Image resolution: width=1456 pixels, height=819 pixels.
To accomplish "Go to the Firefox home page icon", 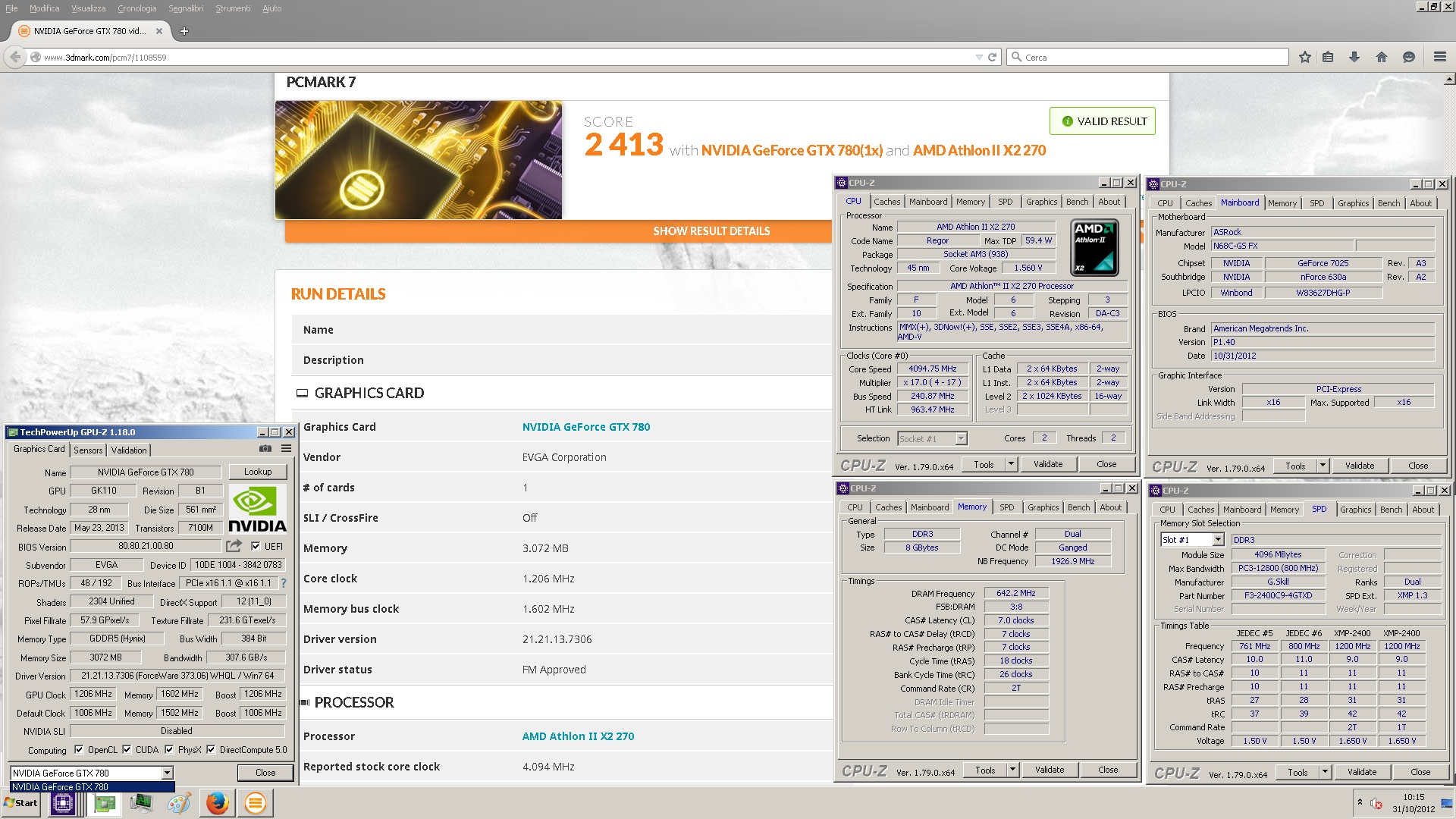I will [1382, 57].
